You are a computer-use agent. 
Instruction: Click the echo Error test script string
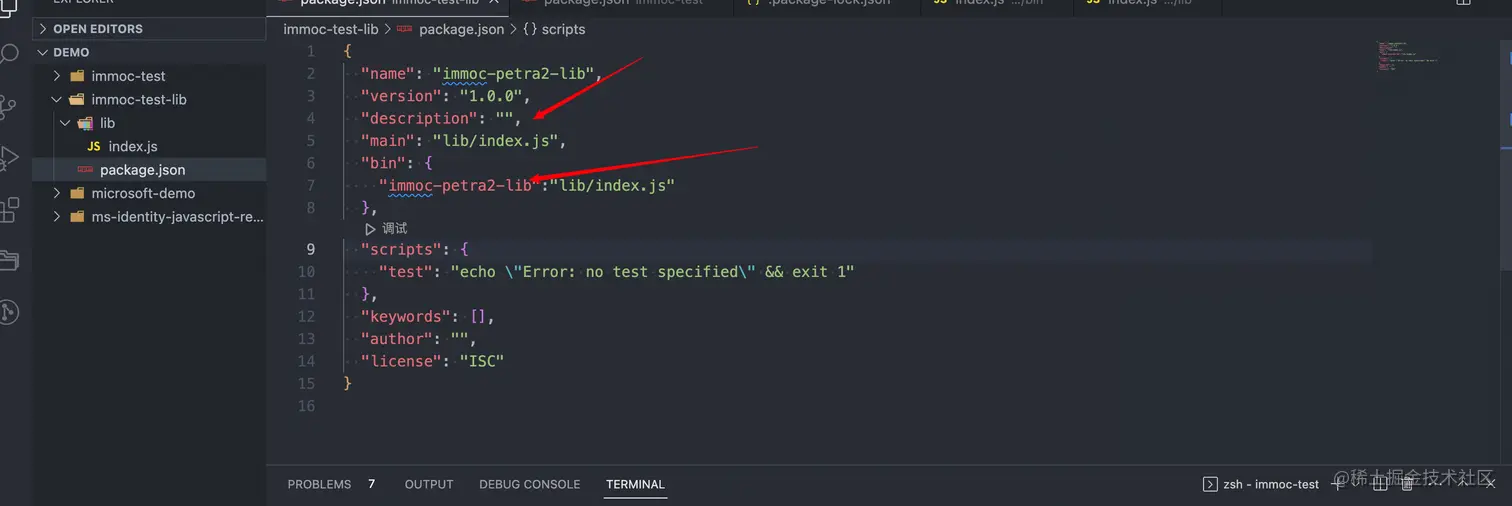(653, 272)
